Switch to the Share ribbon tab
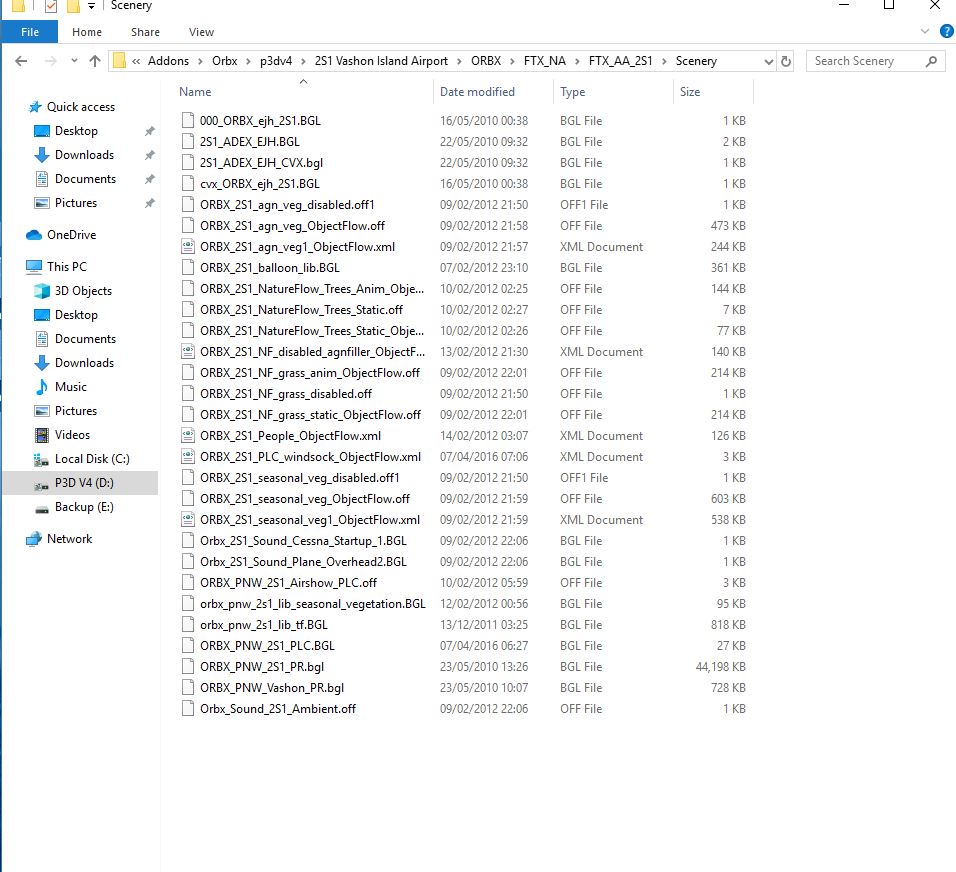The height and width of the screenshot is (872, 956). [x=145, y=32]
